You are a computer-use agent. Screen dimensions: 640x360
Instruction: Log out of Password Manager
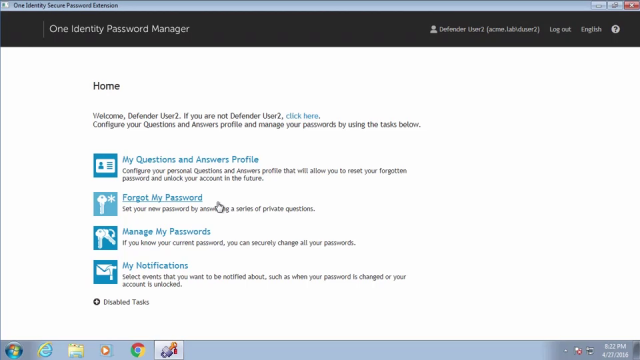pyautogui.click(x=560, y=29)
